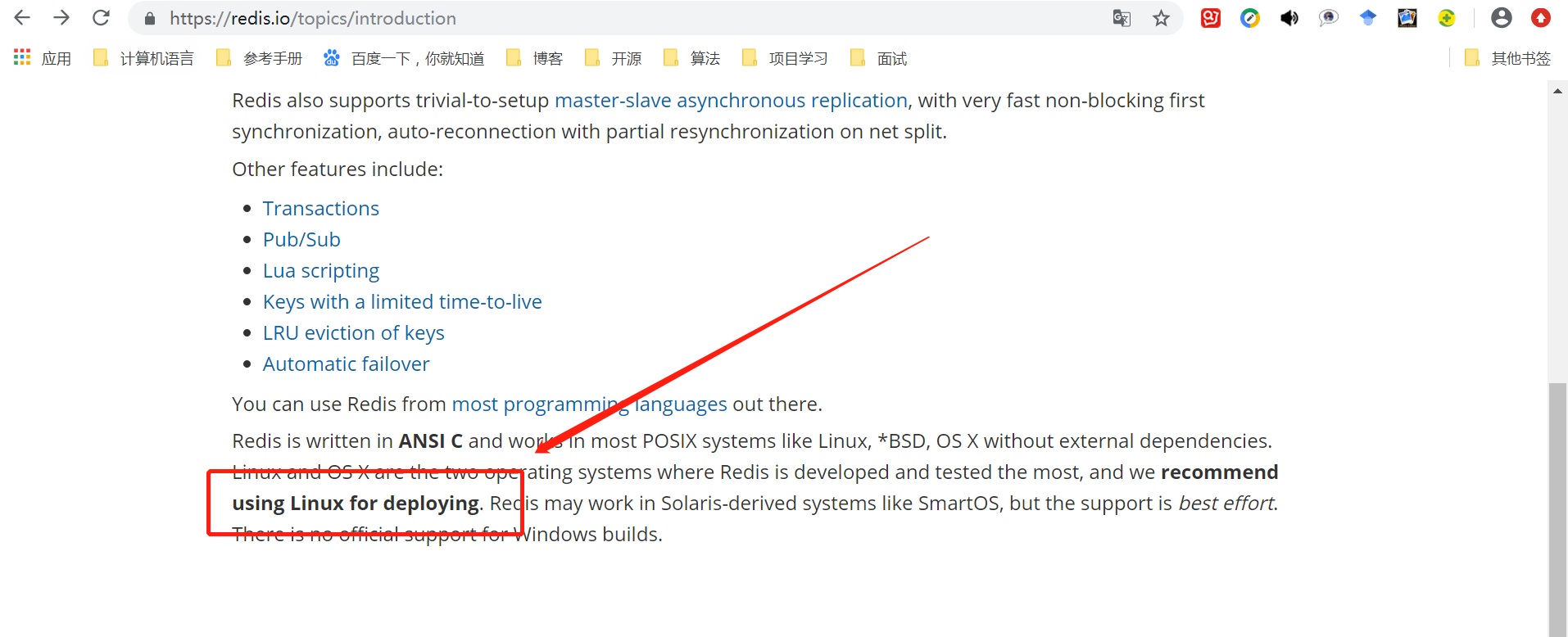Open master-slave asynchronous replication link
The width and height of the screenshot is (1568, 637).
(x=731, y=101)
